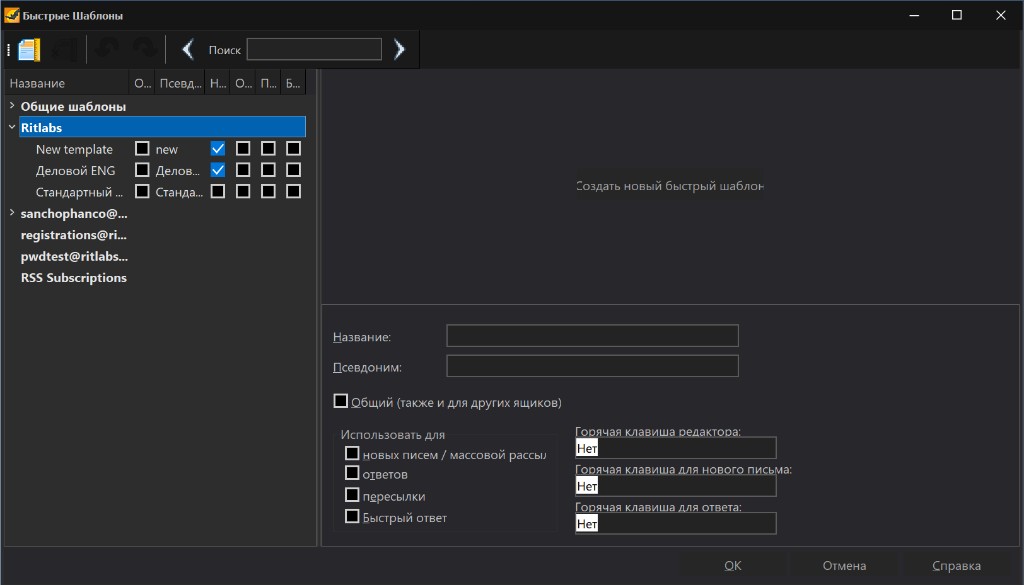Click the П... column header

(x=268, y=83)
